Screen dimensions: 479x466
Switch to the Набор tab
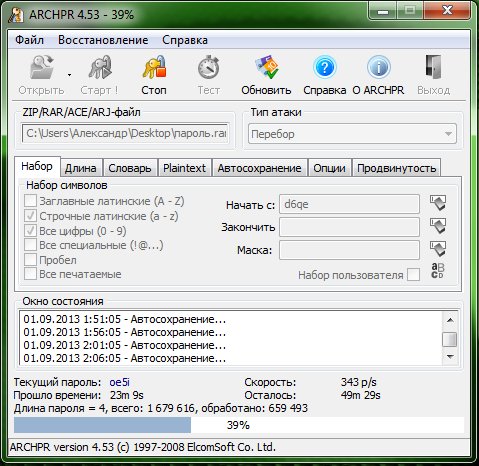tap(37, 166)
